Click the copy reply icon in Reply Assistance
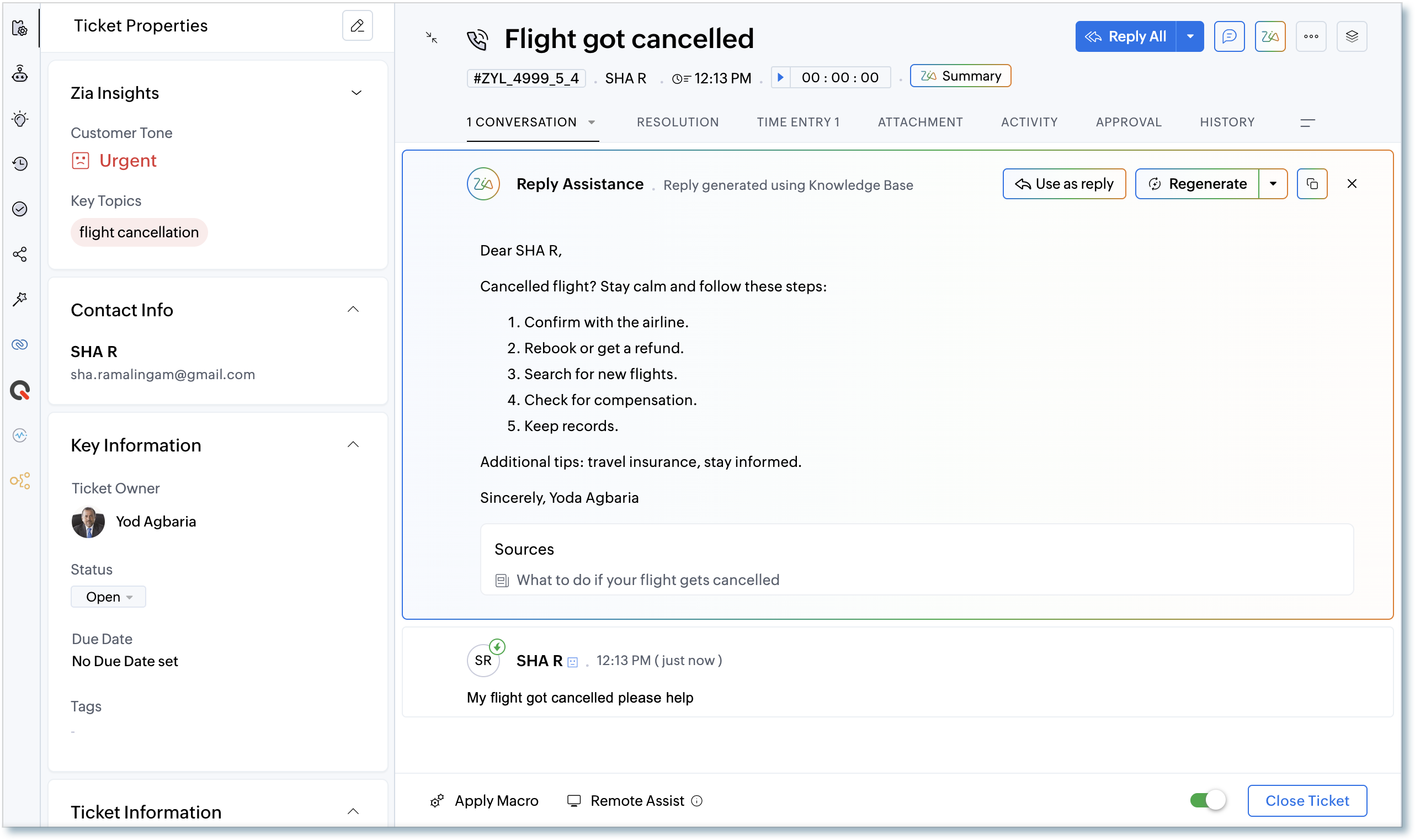This screenshot has width=1415, height=840. [1311, 183]
